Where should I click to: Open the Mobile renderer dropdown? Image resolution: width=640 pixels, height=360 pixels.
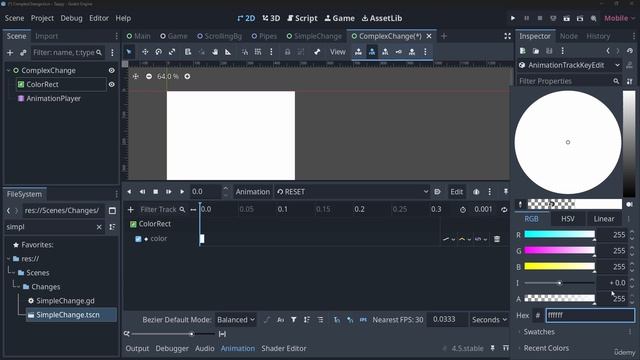(619, 18)
